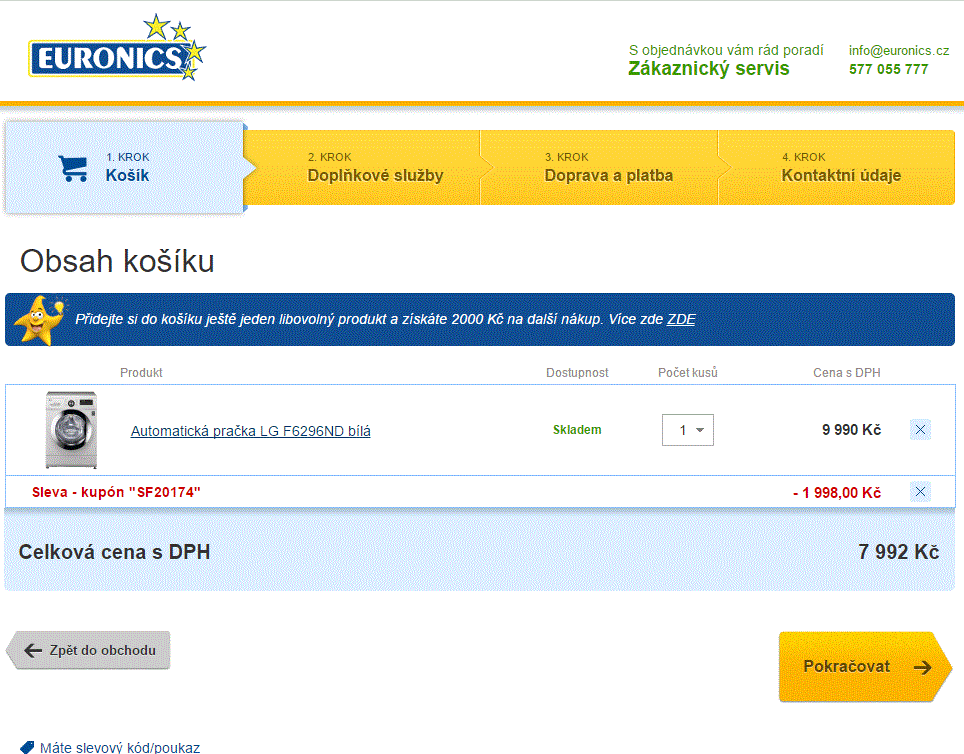This screenshot has width=964, height=754.
Task: Open the quantity dropdown for the washing machine
Action: pos(687,430)
